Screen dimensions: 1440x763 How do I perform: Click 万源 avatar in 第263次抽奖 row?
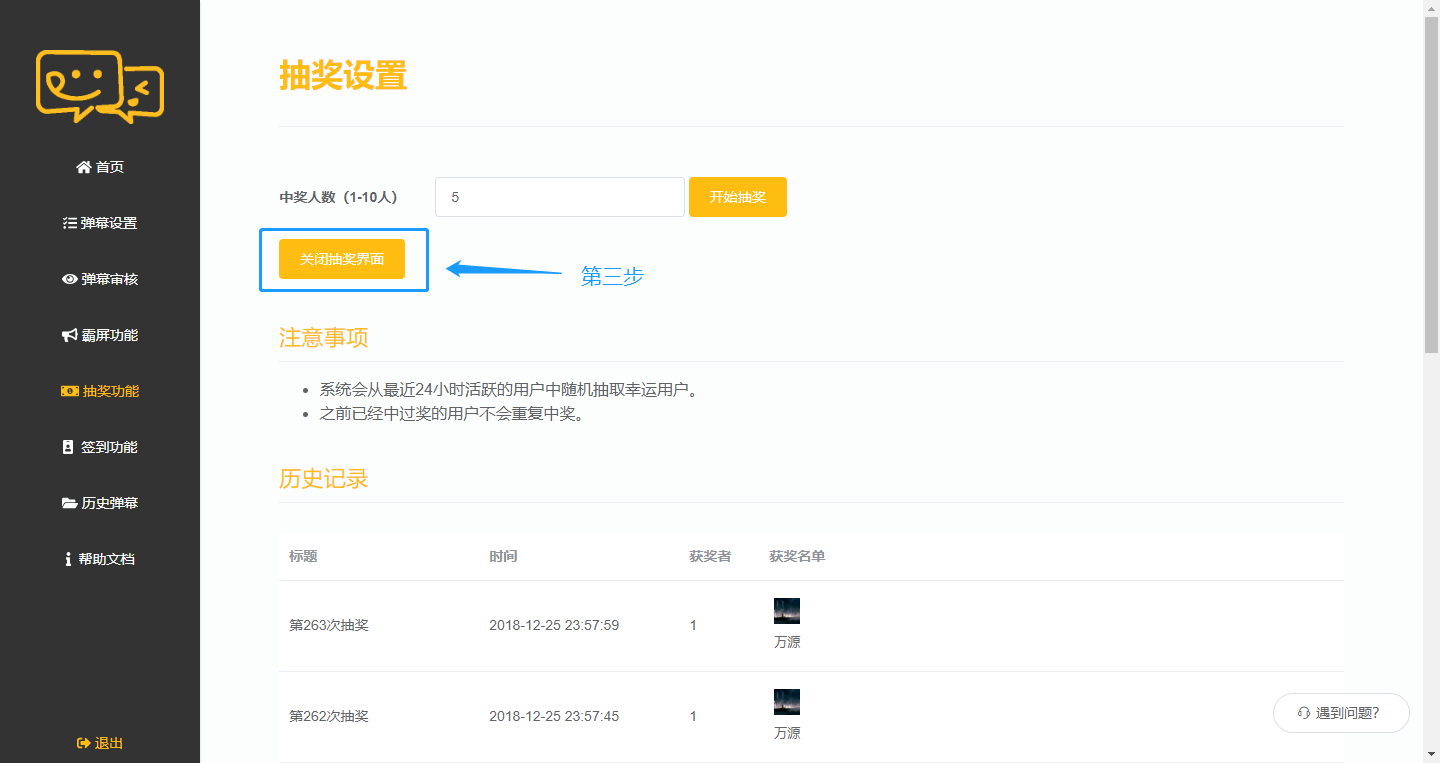[x=787, y=611]
